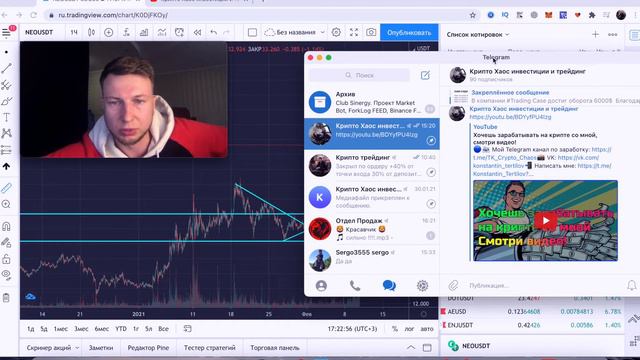The width and height of the screenshot is (640, 360).
Task: Toggle лог logarithmic scale
Action: coord(409,329)
